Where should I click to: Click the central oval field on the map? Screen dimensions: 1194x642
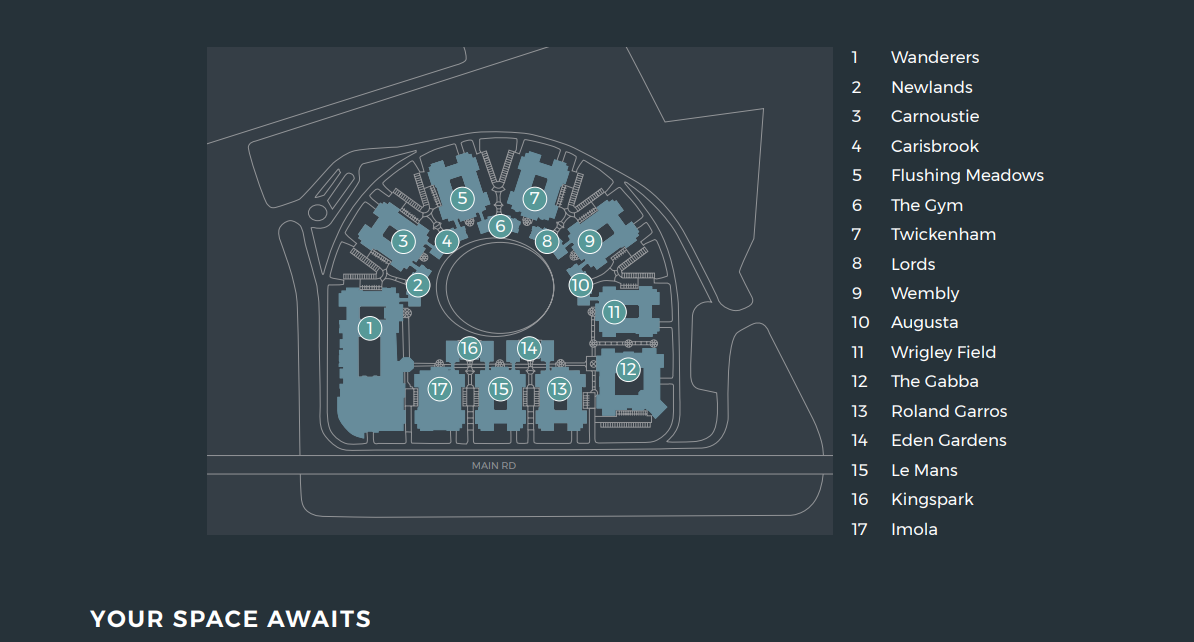click(497, 290)
